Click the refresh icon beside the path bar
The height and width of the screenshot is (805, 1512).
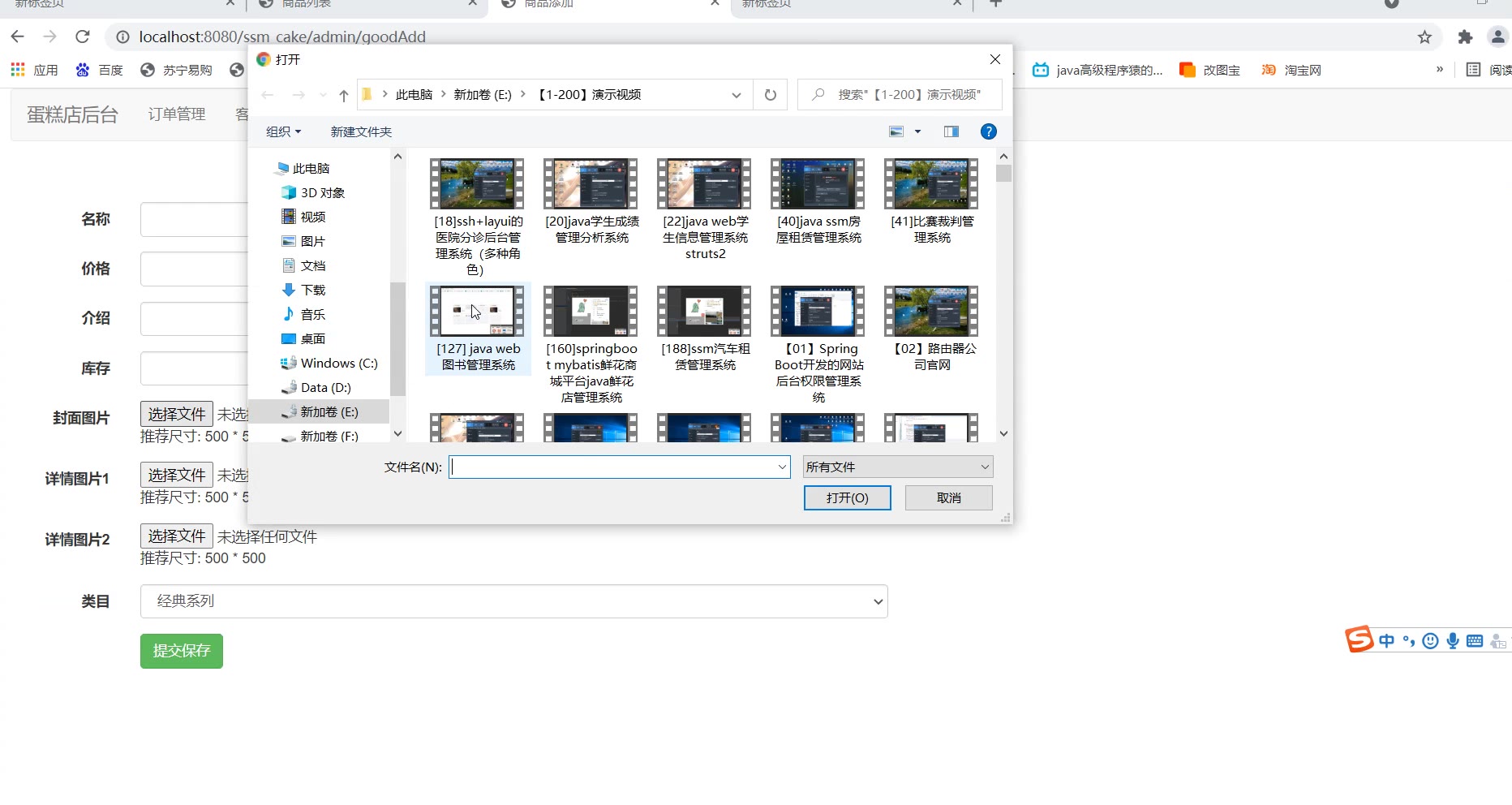[770, 95]
